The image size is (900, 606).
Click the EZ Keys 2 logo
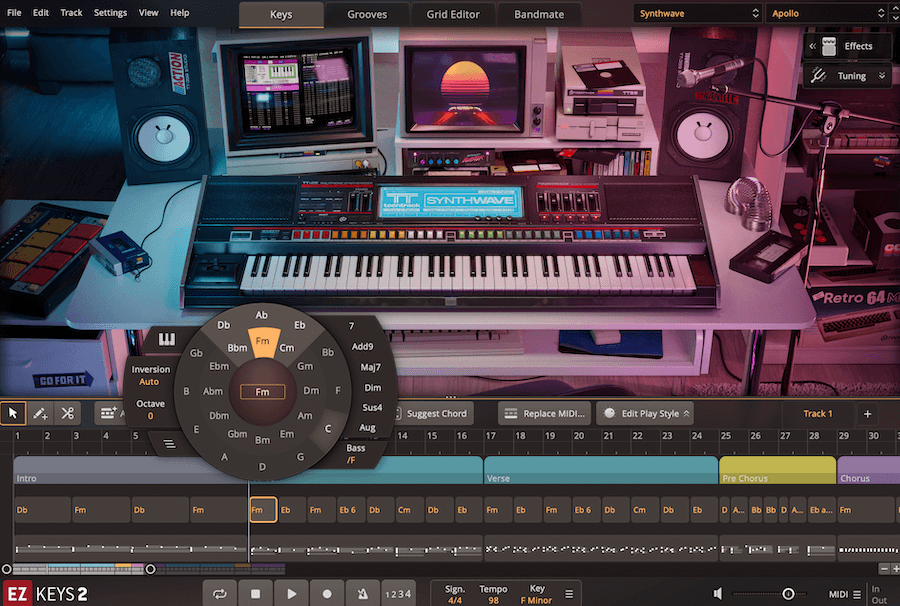tap(46, 594)
